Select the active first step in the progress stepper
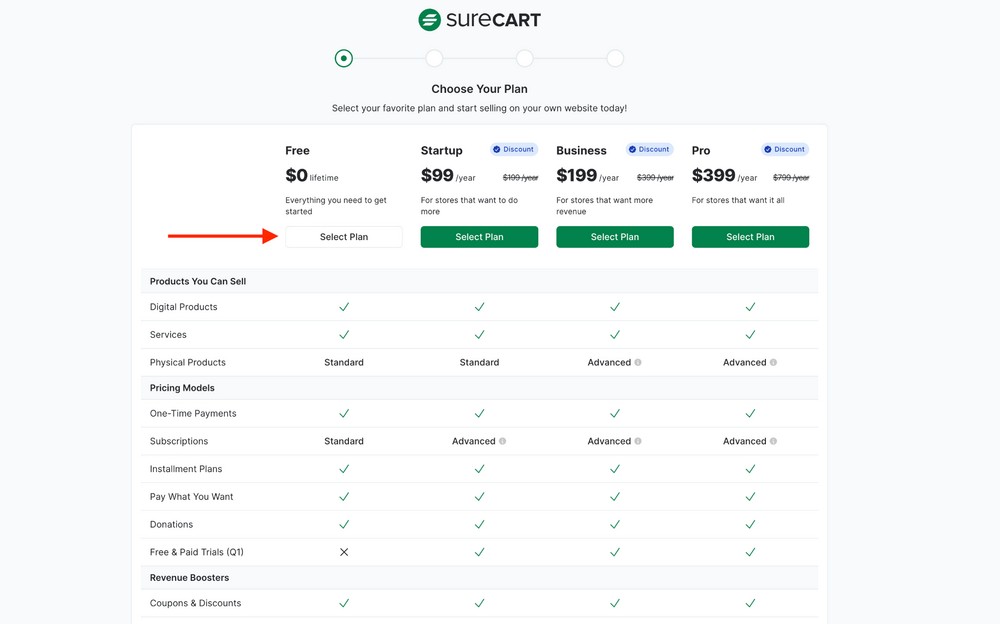This screenshot has height=624, width=1000. (x=343, y=58)
